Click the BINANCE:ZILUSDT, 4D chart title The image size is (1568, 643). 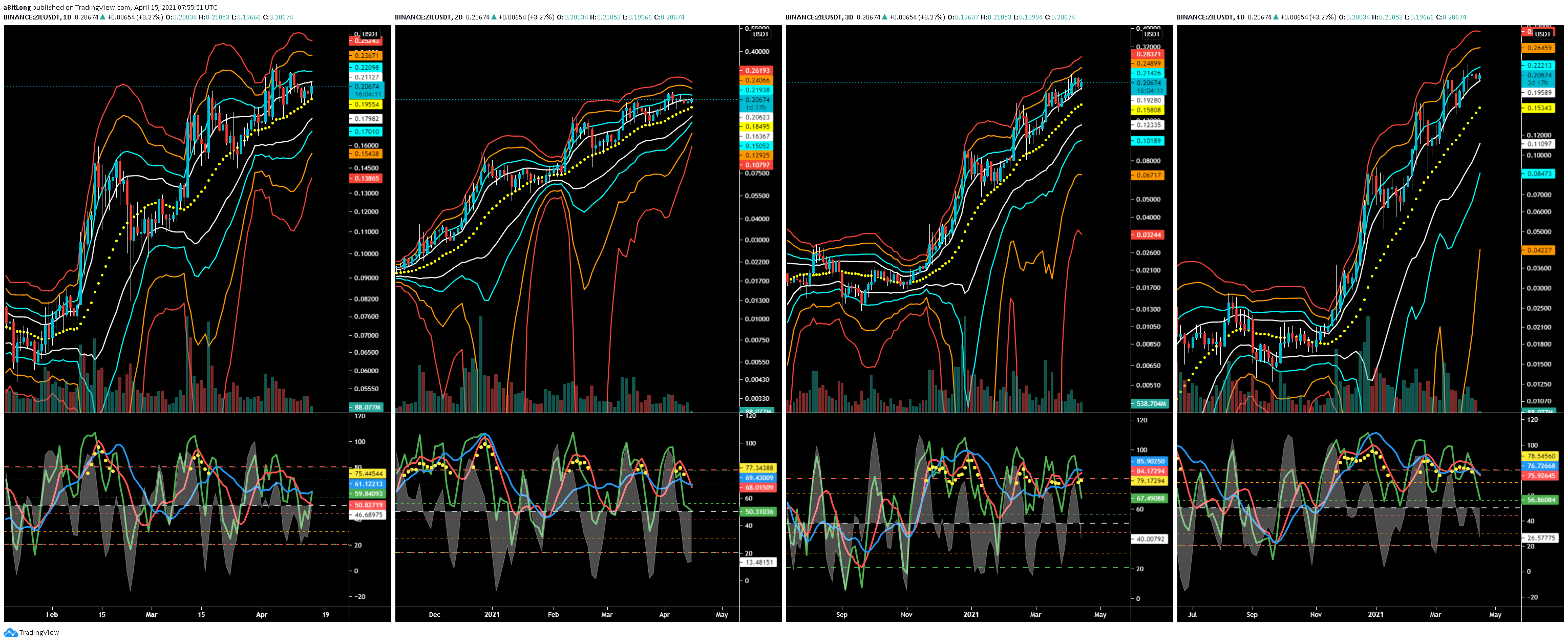click(1211, 17)
